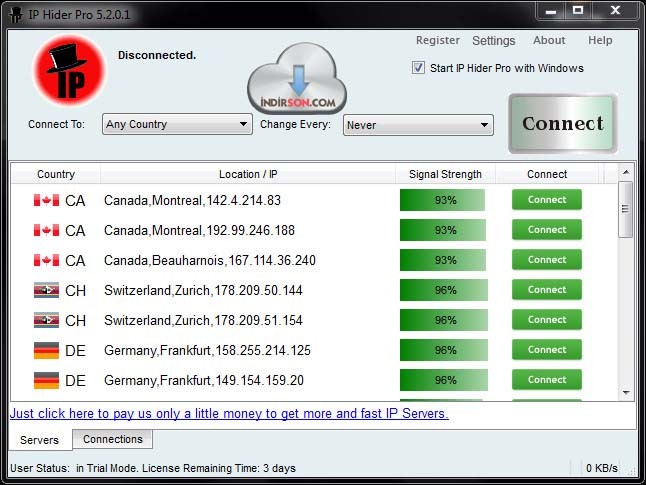Open the Help menu

pos(600,40)
